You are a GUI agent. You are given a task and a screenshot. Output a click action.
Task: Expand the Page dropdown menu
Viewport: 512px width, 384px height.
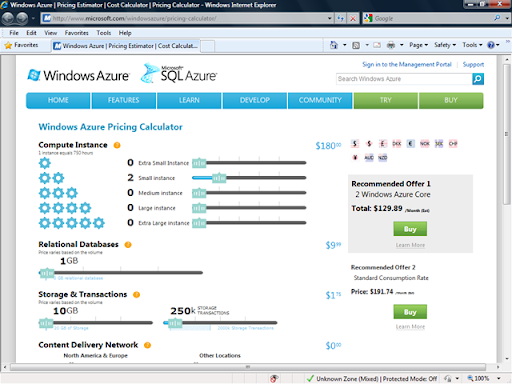(418, 45)
